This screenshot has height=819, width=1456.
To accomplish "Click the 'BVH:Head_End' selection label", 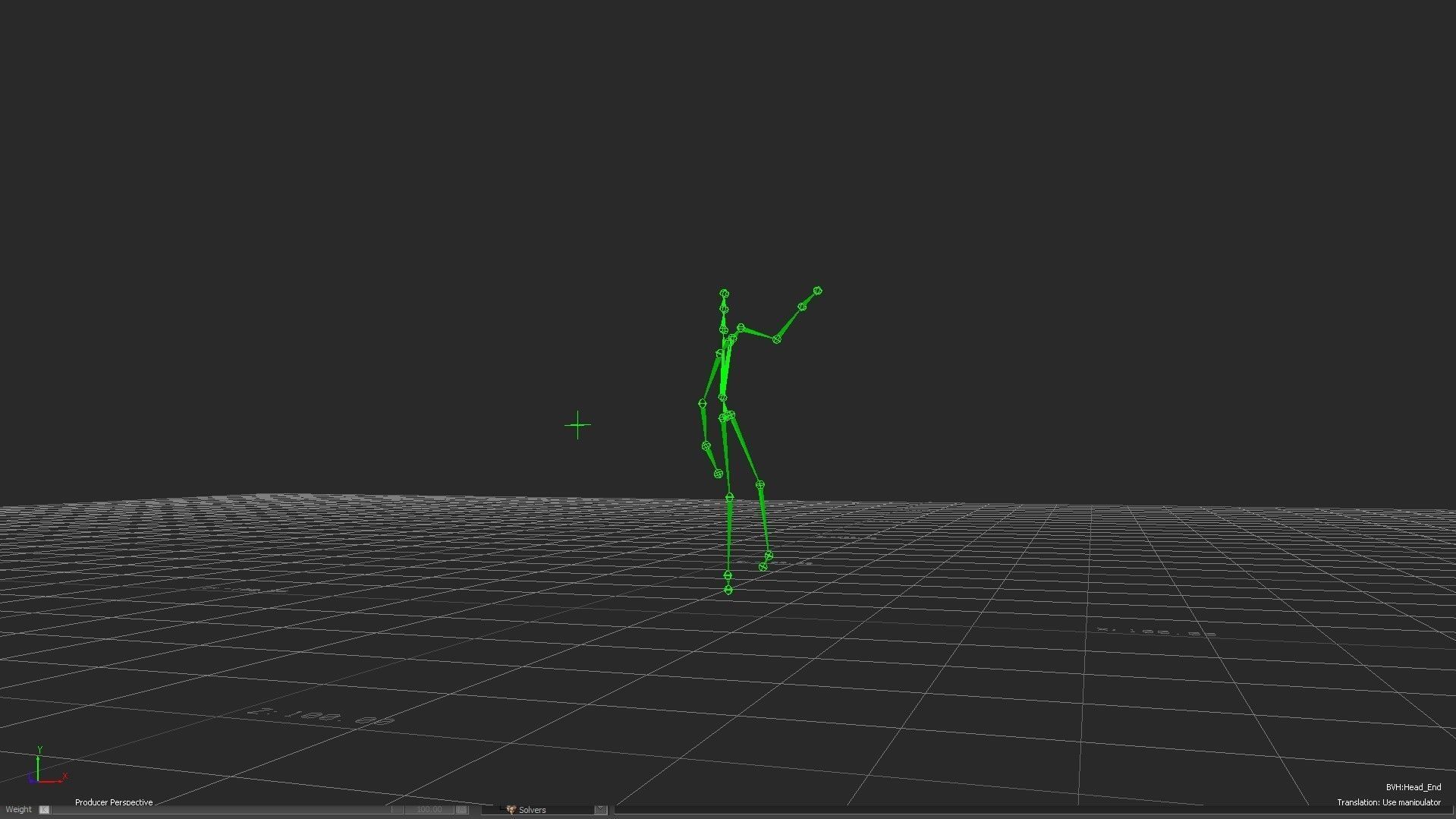I will click(1413, 787).
